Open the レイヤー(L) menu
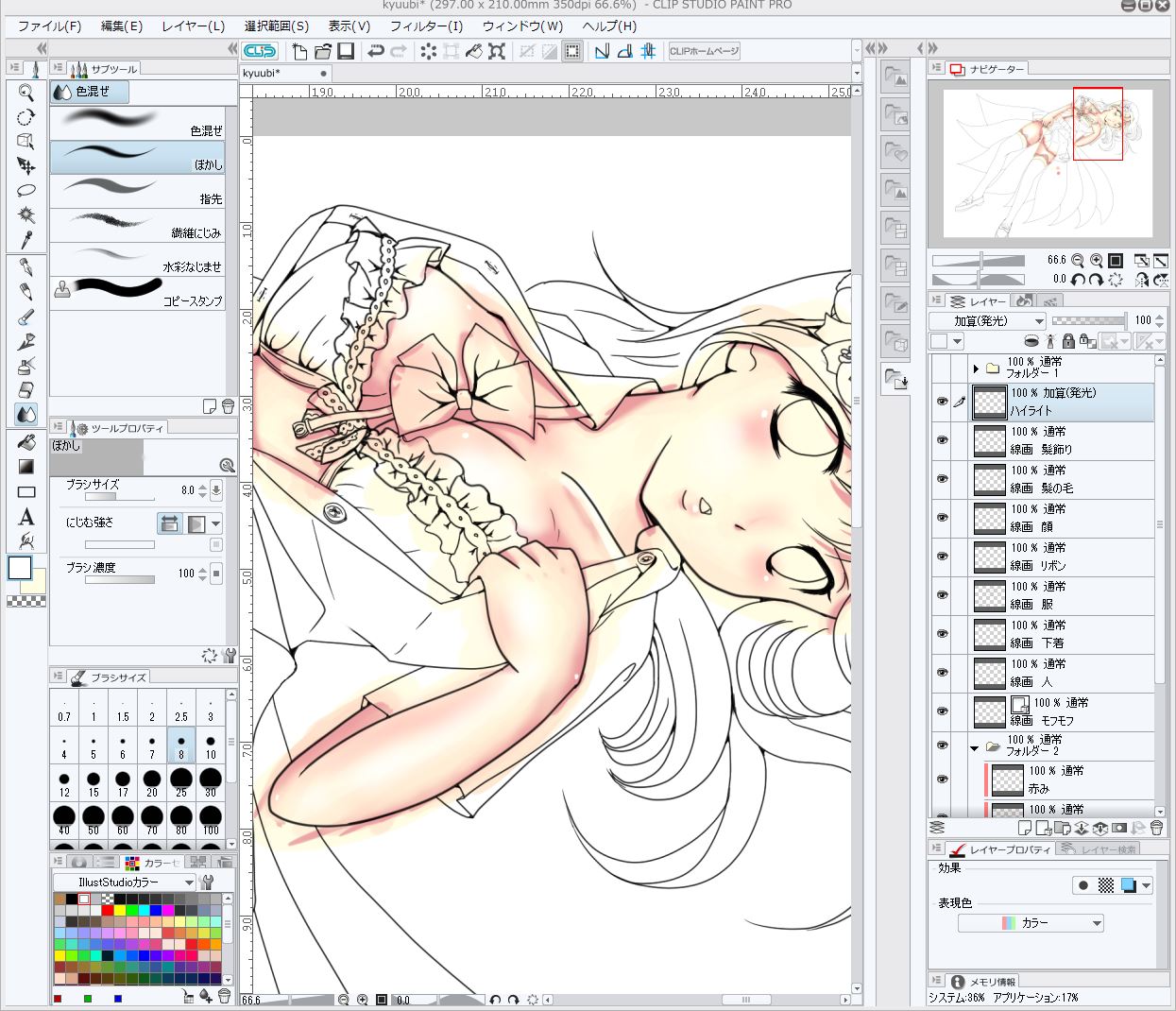The width and height of the screenshot is (1176, 1011). pos(194,26)
